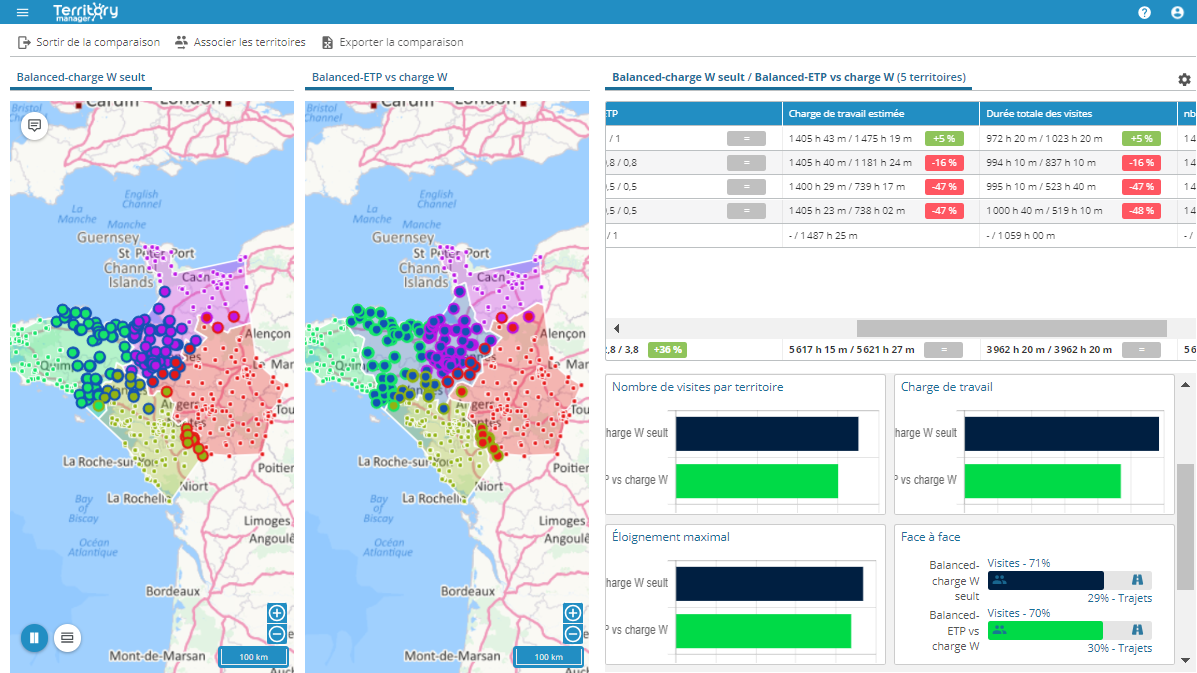Click the legend card icon beside pause button
This screenshot has height=673, width=1197.
coord(67,637)
